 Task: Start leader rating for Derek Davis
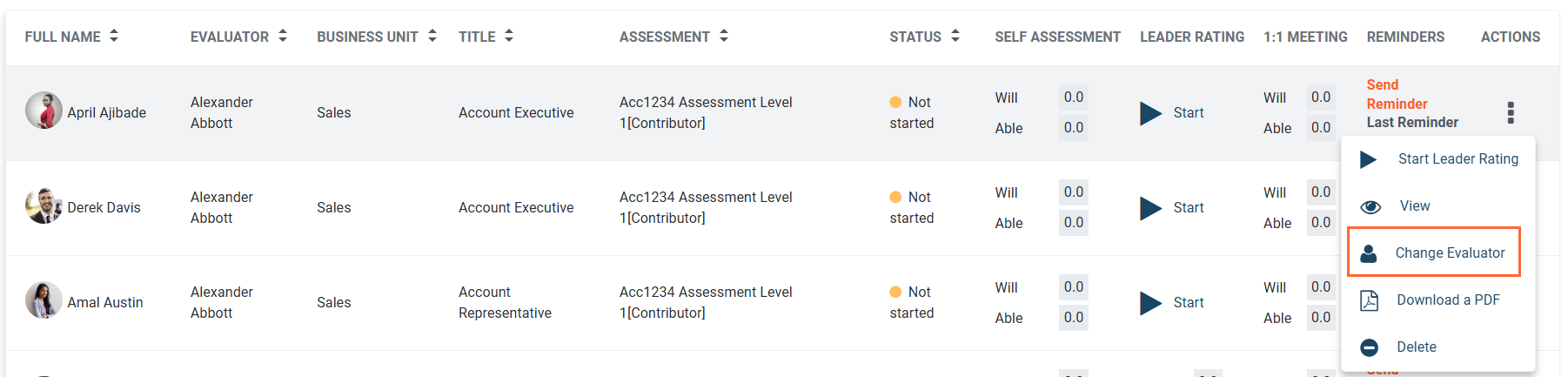pyautogui.click(x=1172, y=208)
